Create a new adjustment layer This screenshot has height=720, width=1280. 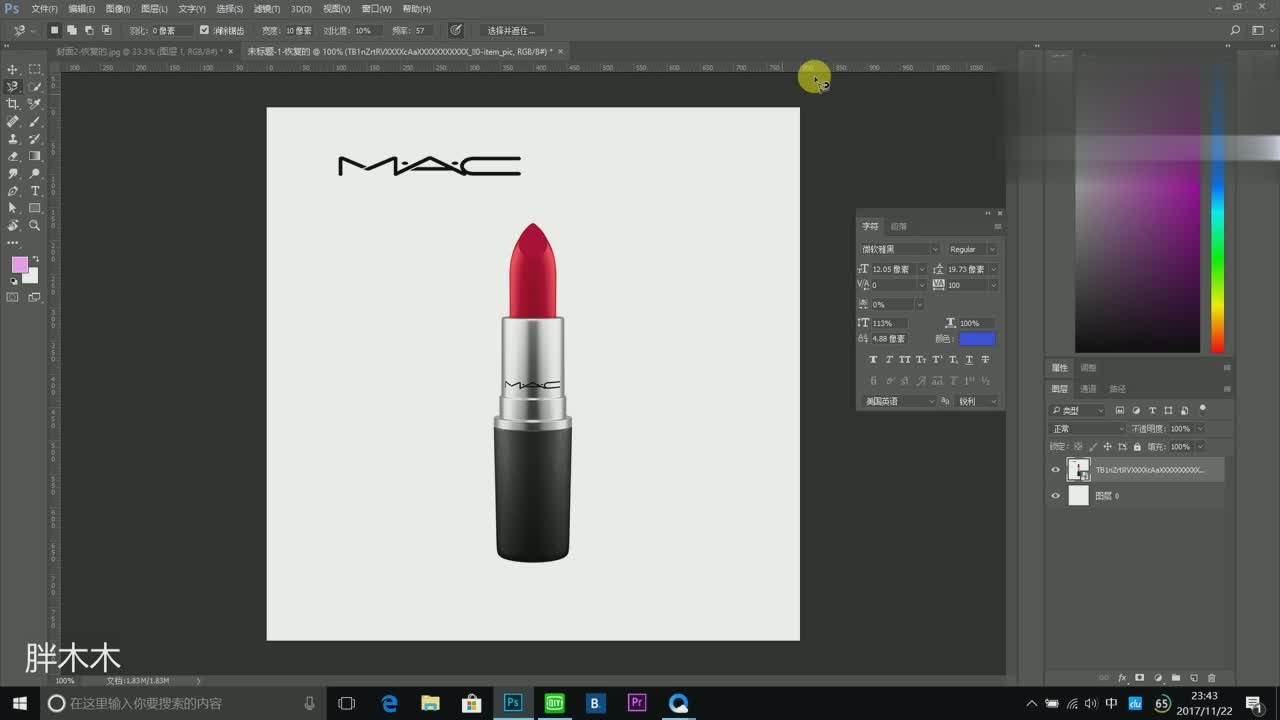[1158, 678]
